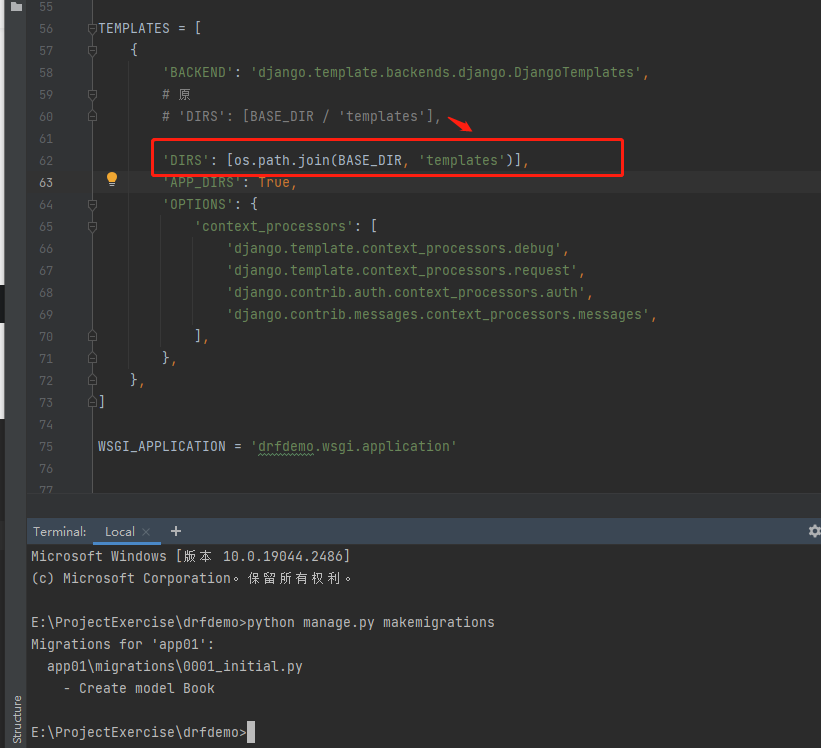Open the terminal settings gear icon
Screen dimensions: 821x748
[814, 531]
